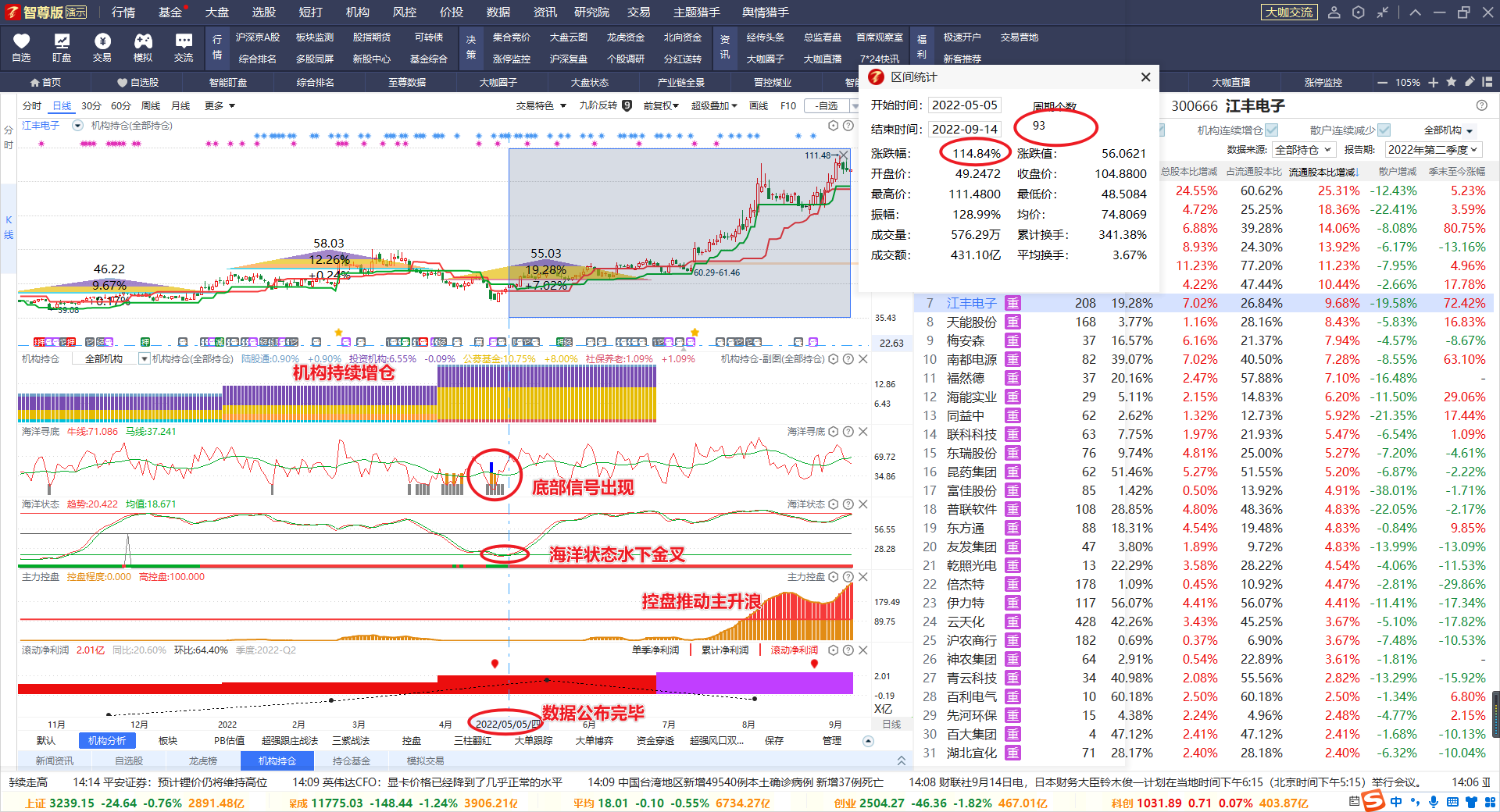The width and height of the screenshot is (1500, 812).
Task: Toggle the 机构连续增仓 checkbox
Action: (1272, 130)
